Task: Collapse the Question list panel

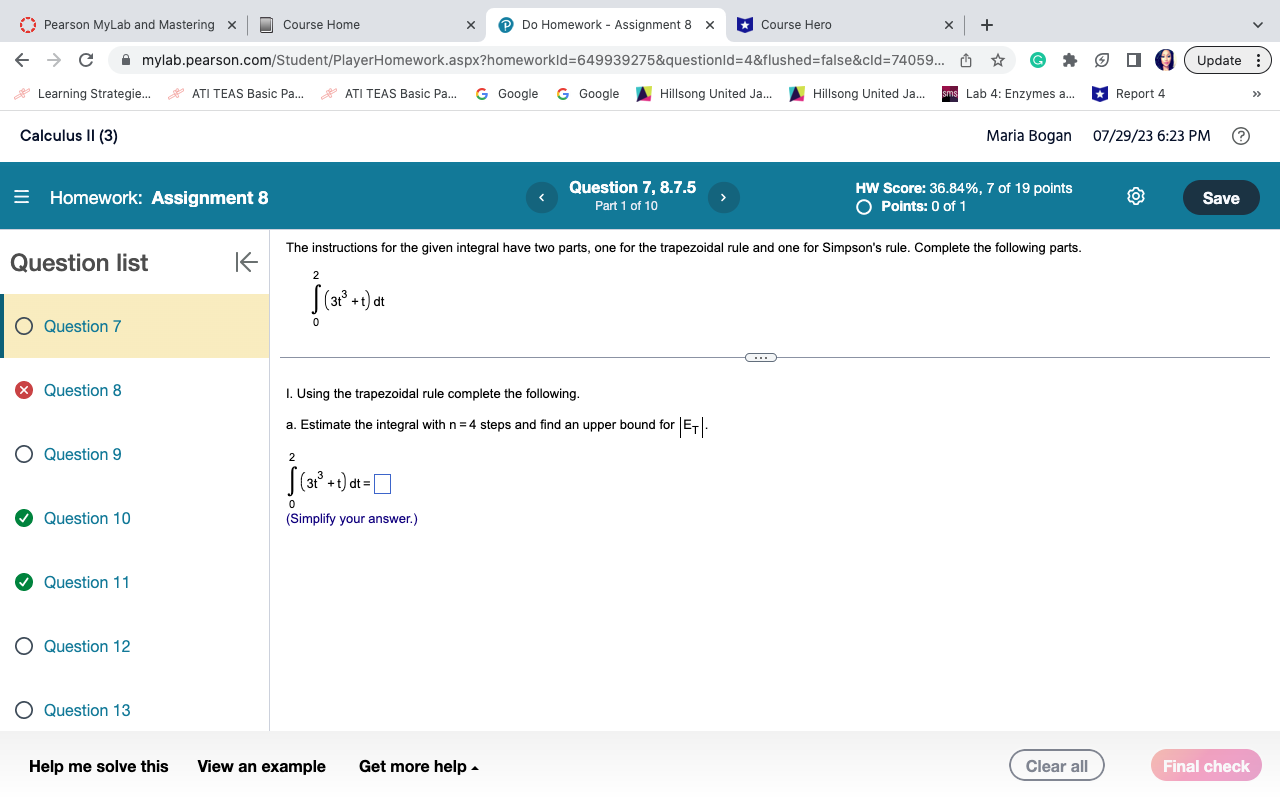Action: (245, 262)
